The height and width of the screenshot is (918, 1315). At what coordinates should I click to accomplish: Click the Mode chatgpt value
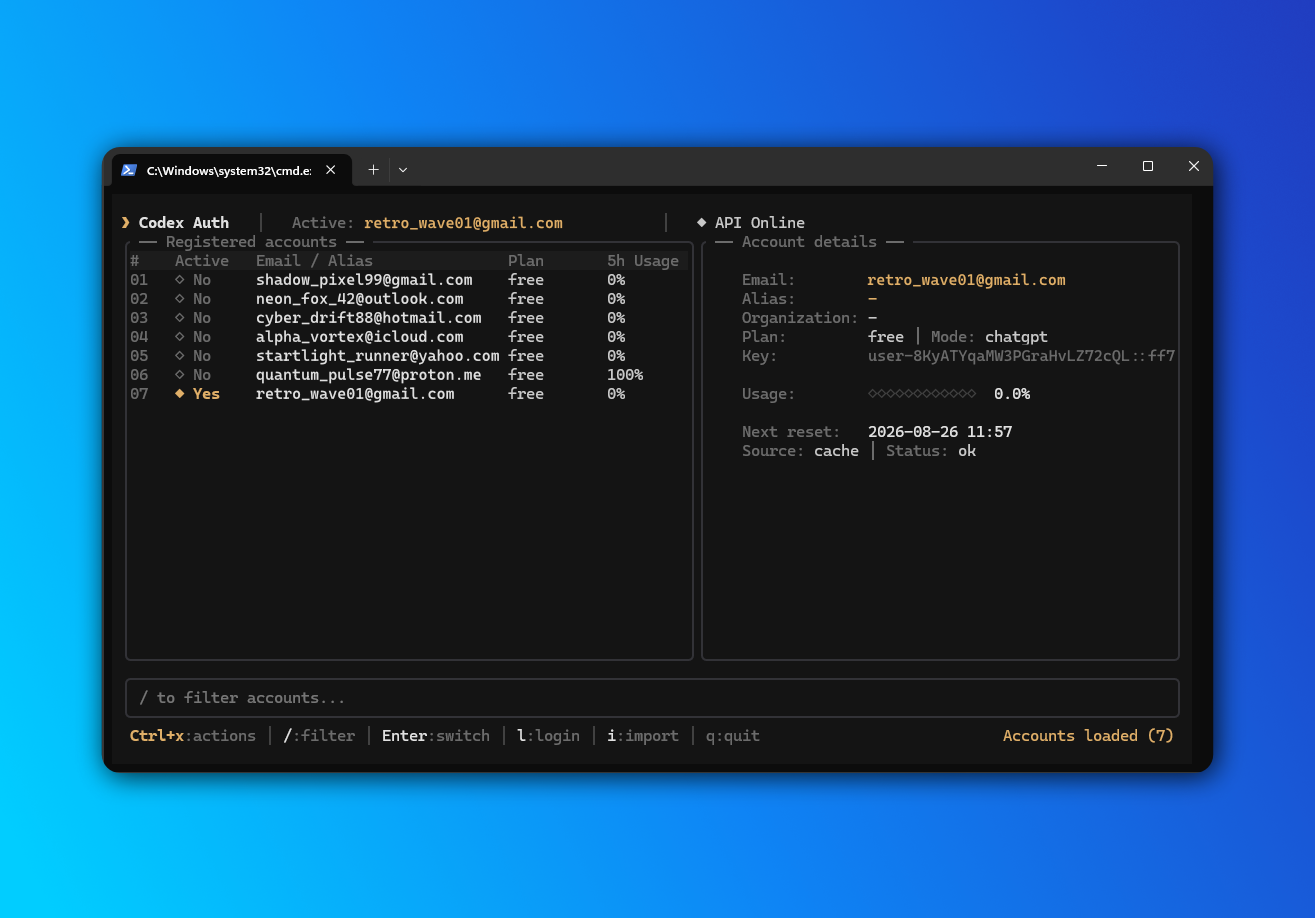pos(1016,337)
